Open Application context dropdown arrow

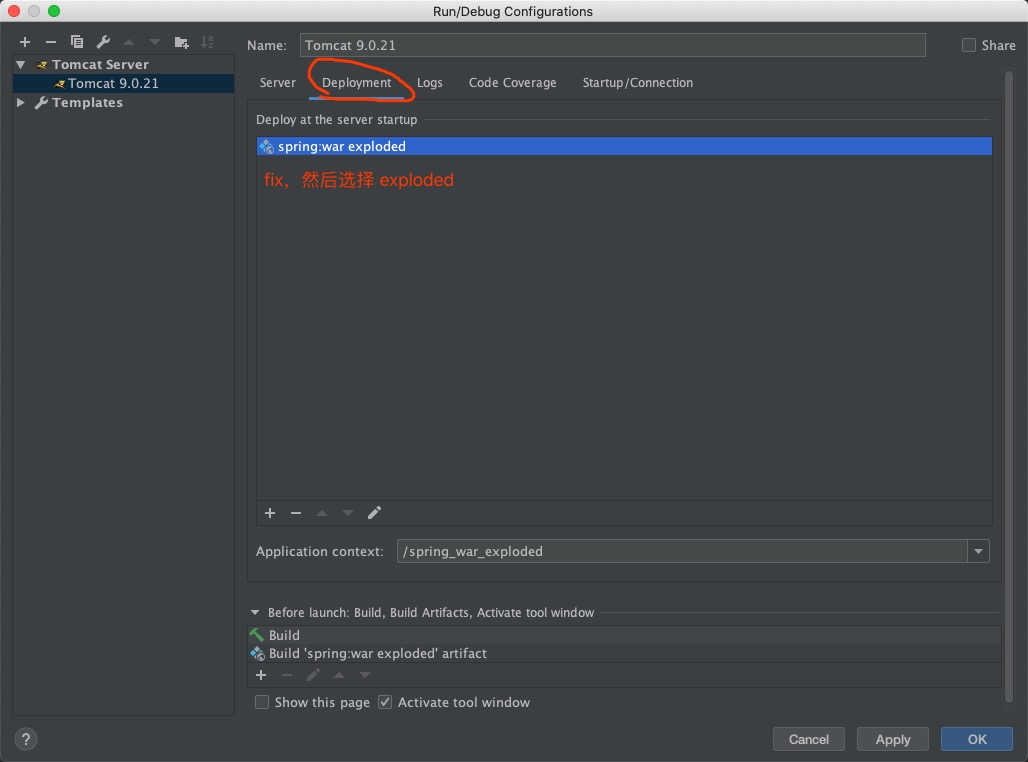[978, 551]
